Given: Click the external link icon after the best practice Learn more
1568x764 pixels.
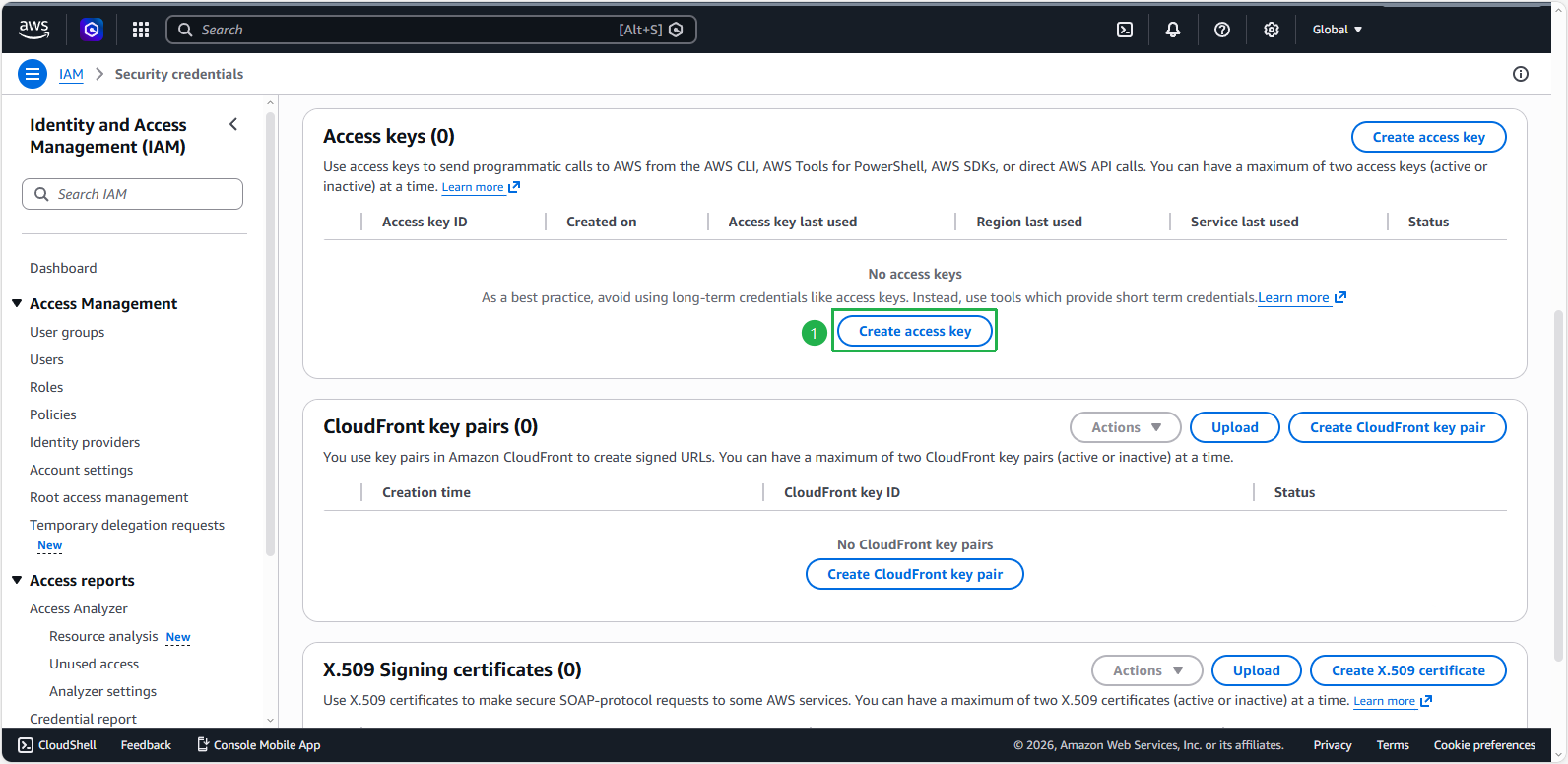Looking at the screenshot, I should pyautogui.click(x=1340, y=297).
